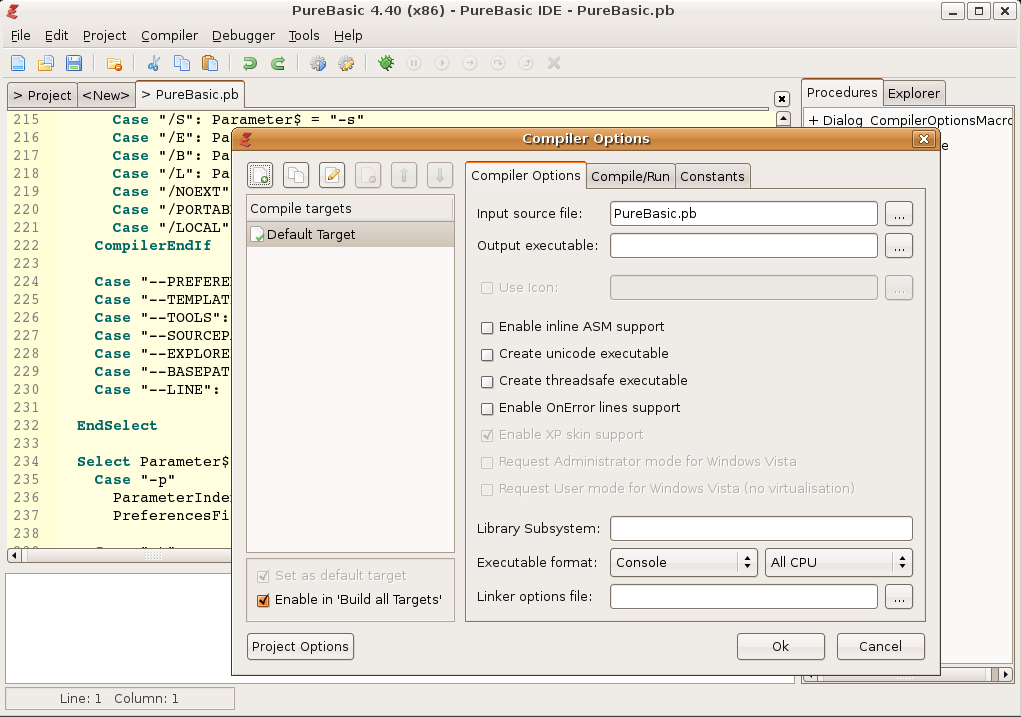Expand the Dialog_CompilerOptionsMacro procedure entry
Viewport: 1021px width, 717px height.
(814, 121)
